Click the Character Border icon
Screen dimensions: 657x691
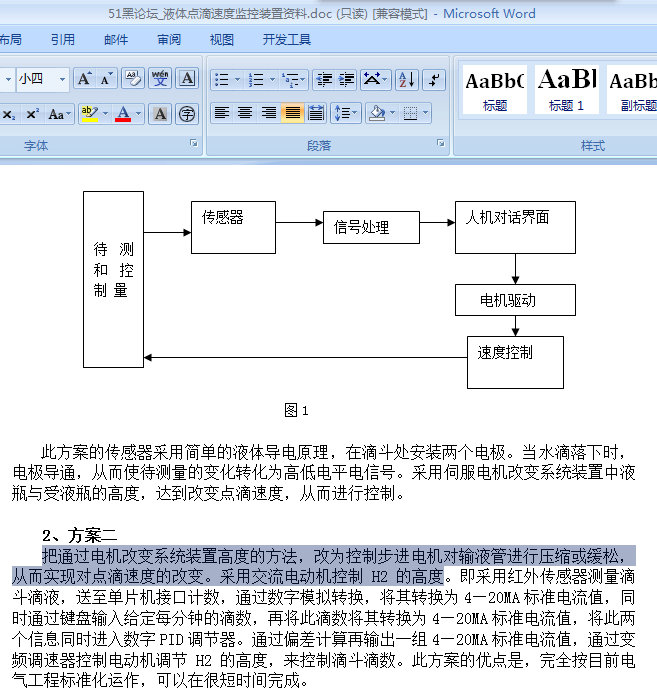coord(187,79)
